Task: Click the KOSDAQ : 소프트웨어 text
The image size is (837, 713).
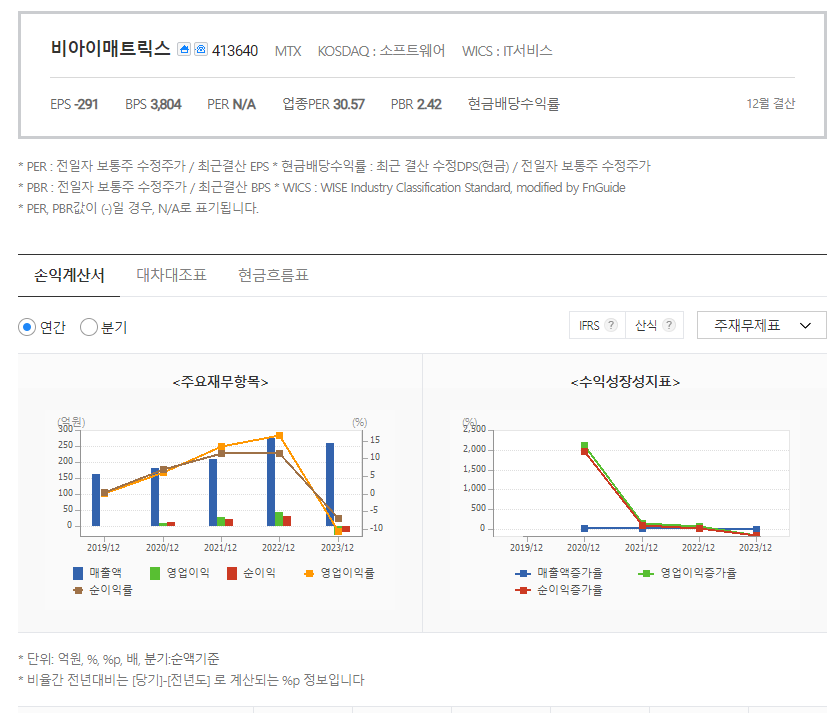Action: 381,51
